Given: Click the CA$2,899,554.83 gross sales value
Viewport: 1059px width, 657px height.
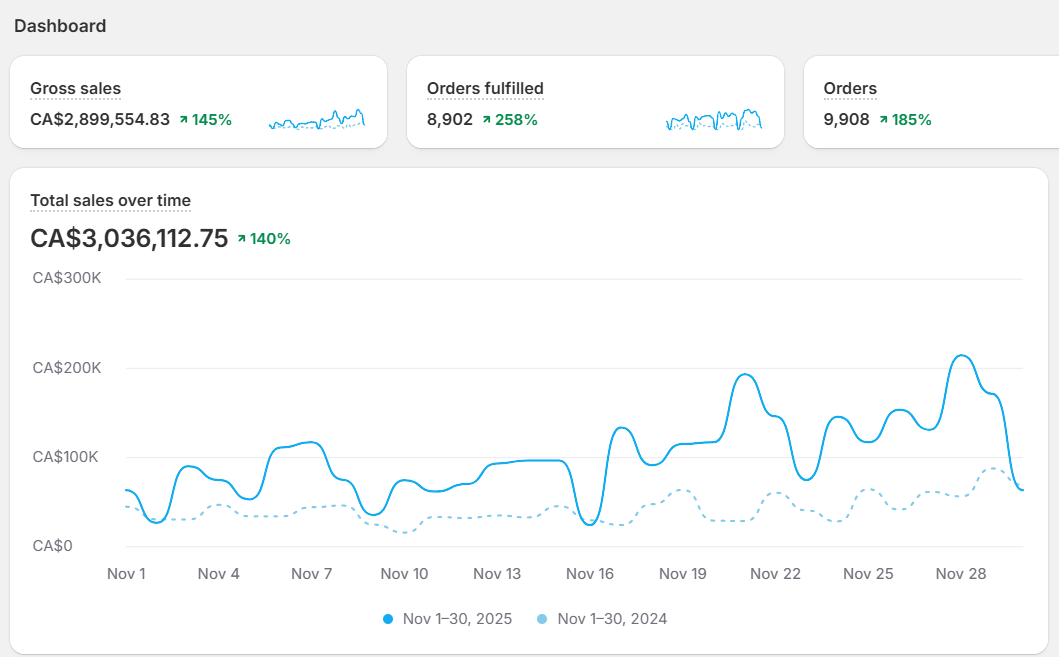Looking at the screenshot, I should pyautogui.click(x=100, y=120).
